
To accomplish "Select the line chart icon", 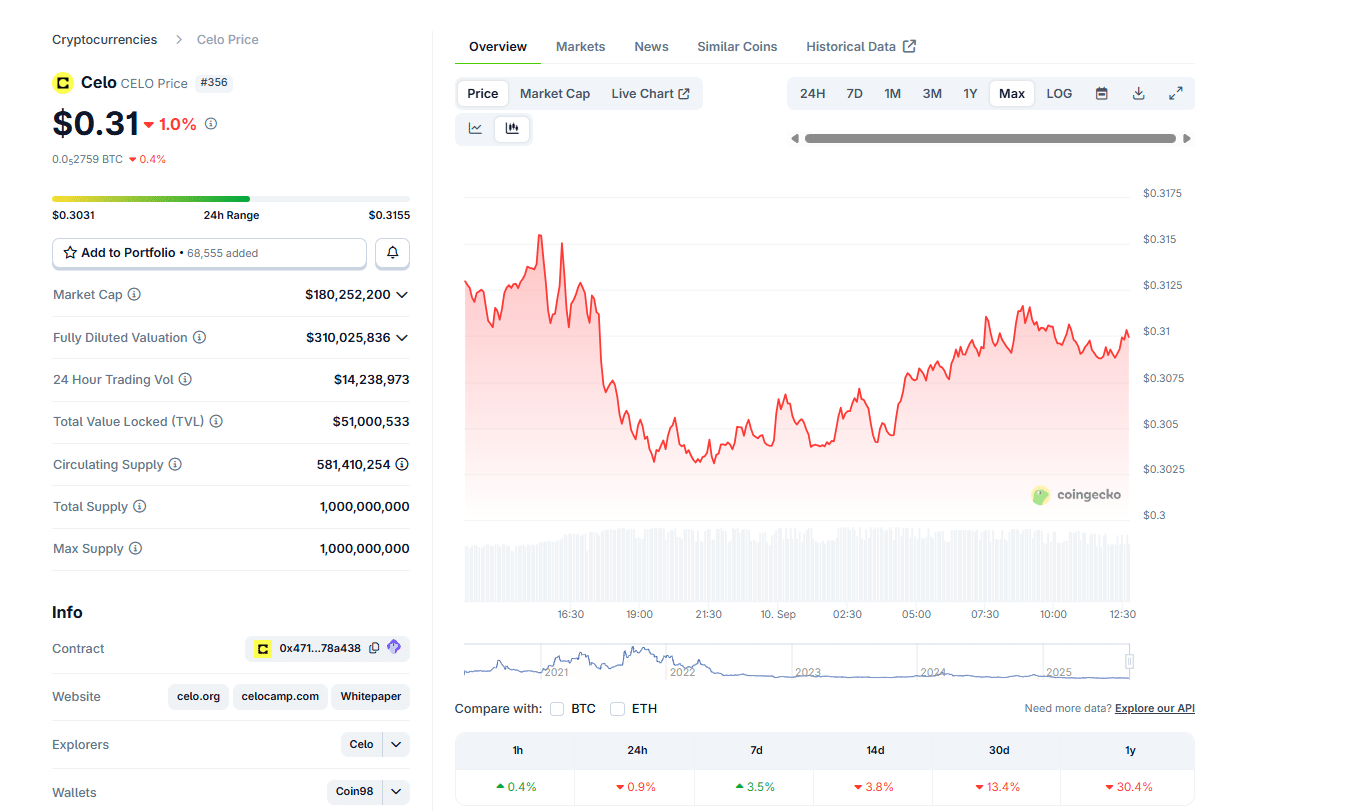I will click(x=475, y=128).
